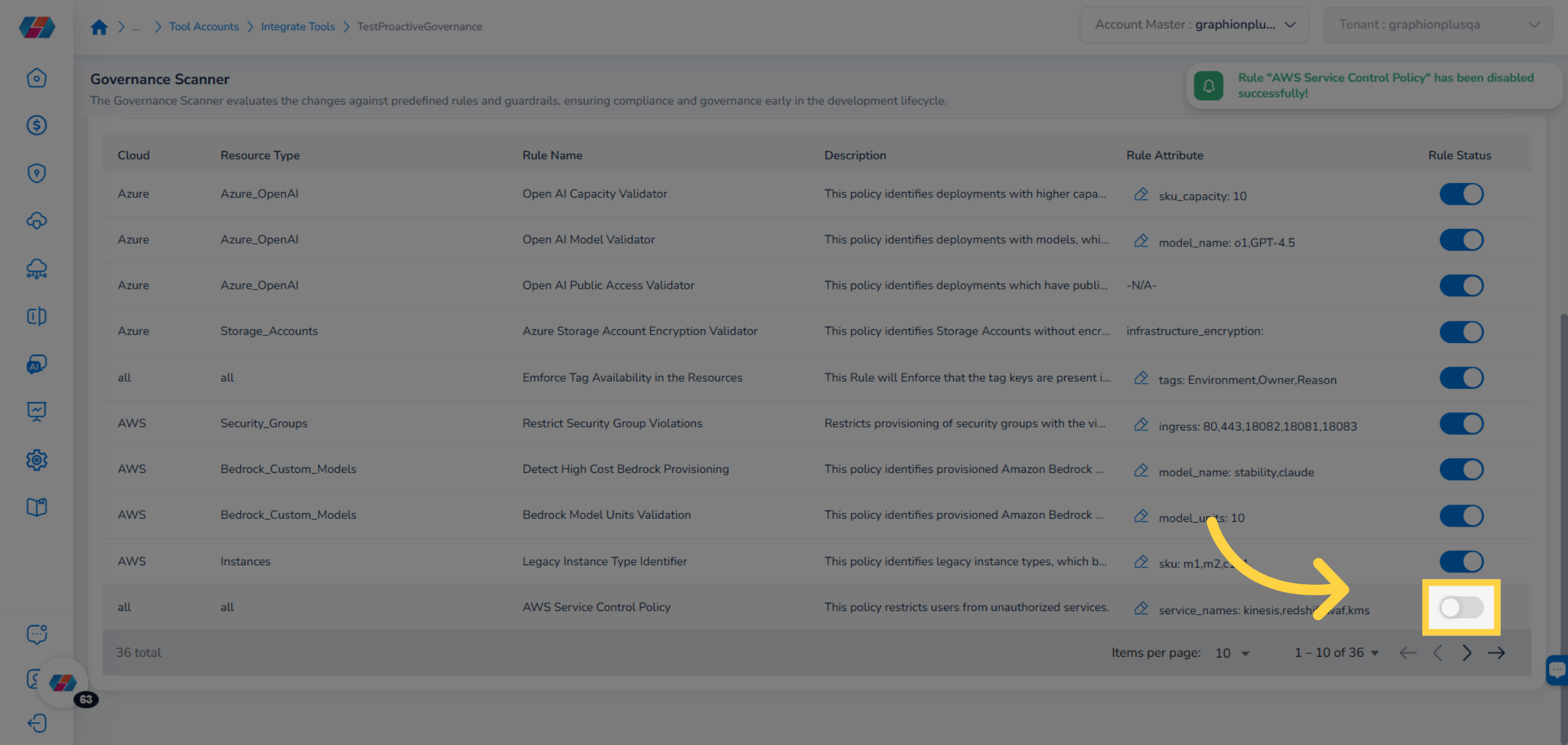The image size is (1568, 745).
Task: Edit tags Environment,Owner,Reason pencil icon
Action: 1141,378
